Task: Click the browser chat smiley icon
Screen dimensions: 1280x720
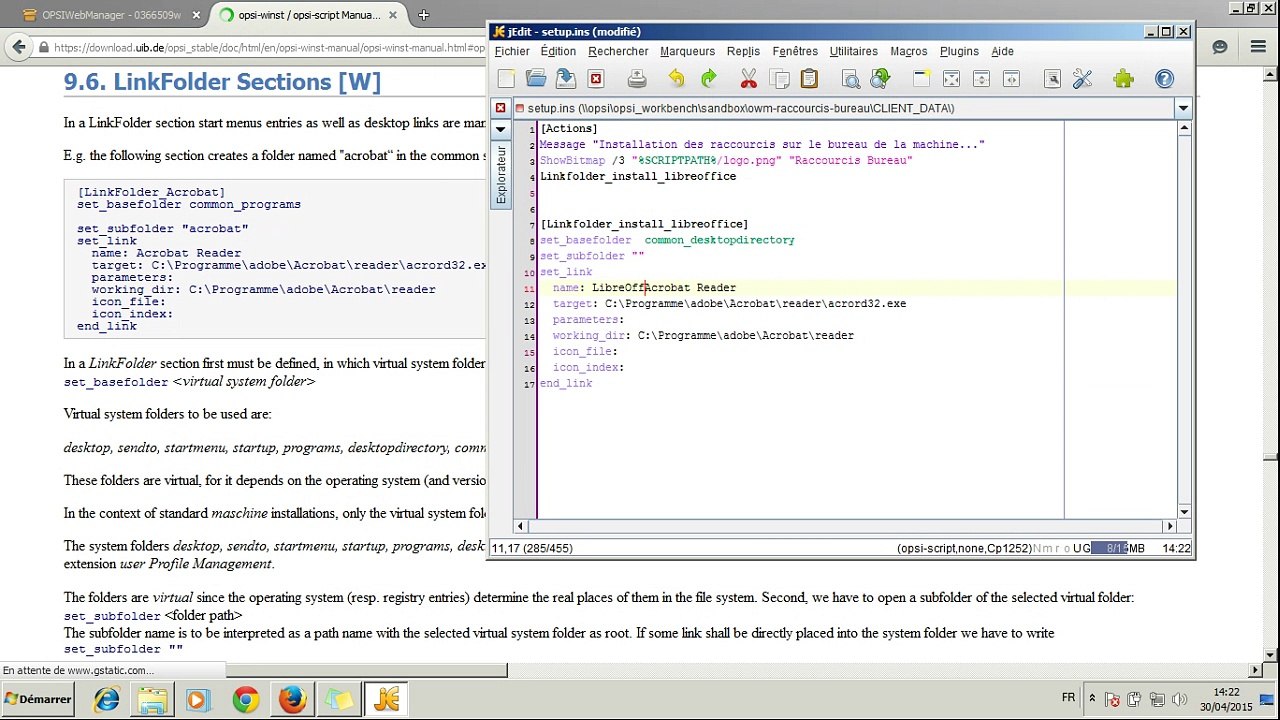Action: 1219,47
